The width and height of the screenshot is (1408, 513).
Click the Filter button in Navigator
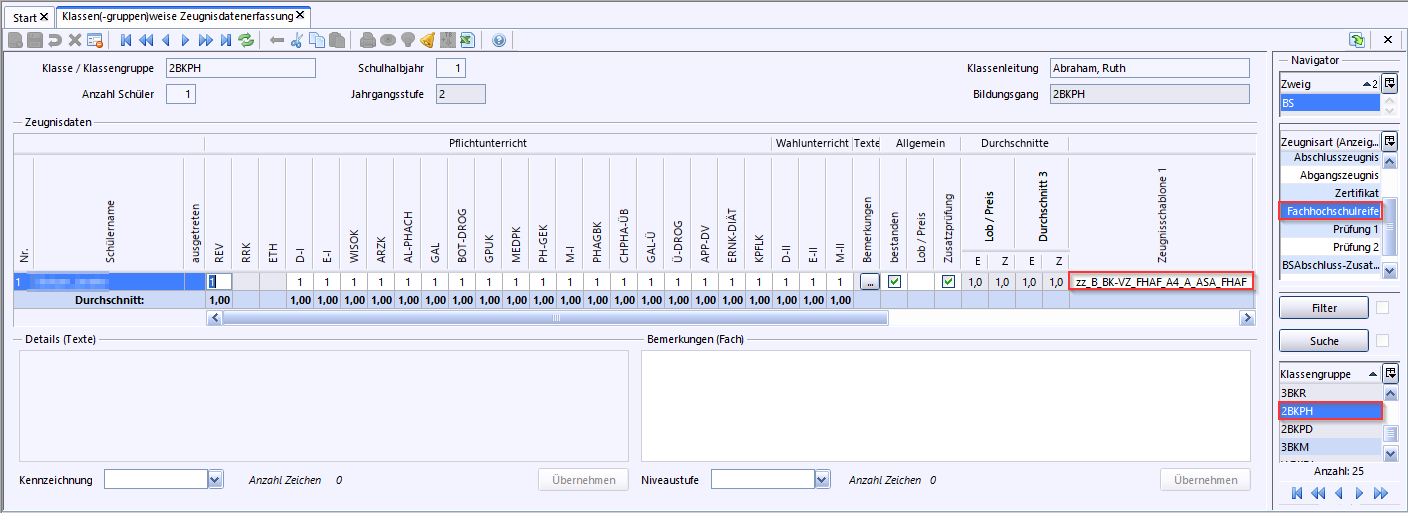tap(1324, 308)
